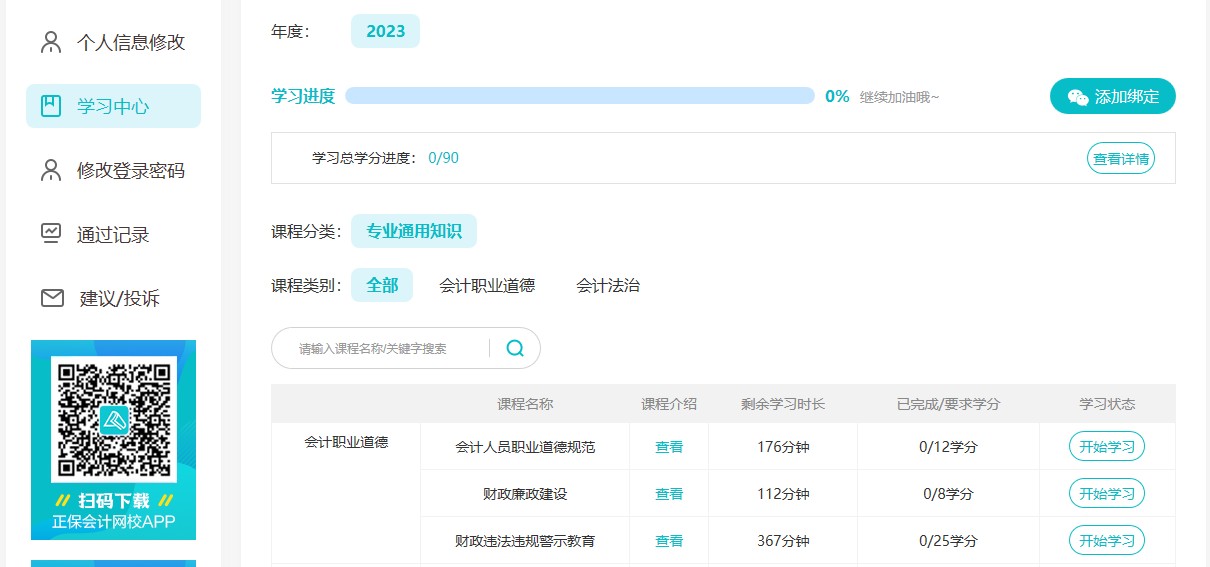Open 通过记录 in sidebar
This screenshot has width=1210, height=567.
point(113,234)
